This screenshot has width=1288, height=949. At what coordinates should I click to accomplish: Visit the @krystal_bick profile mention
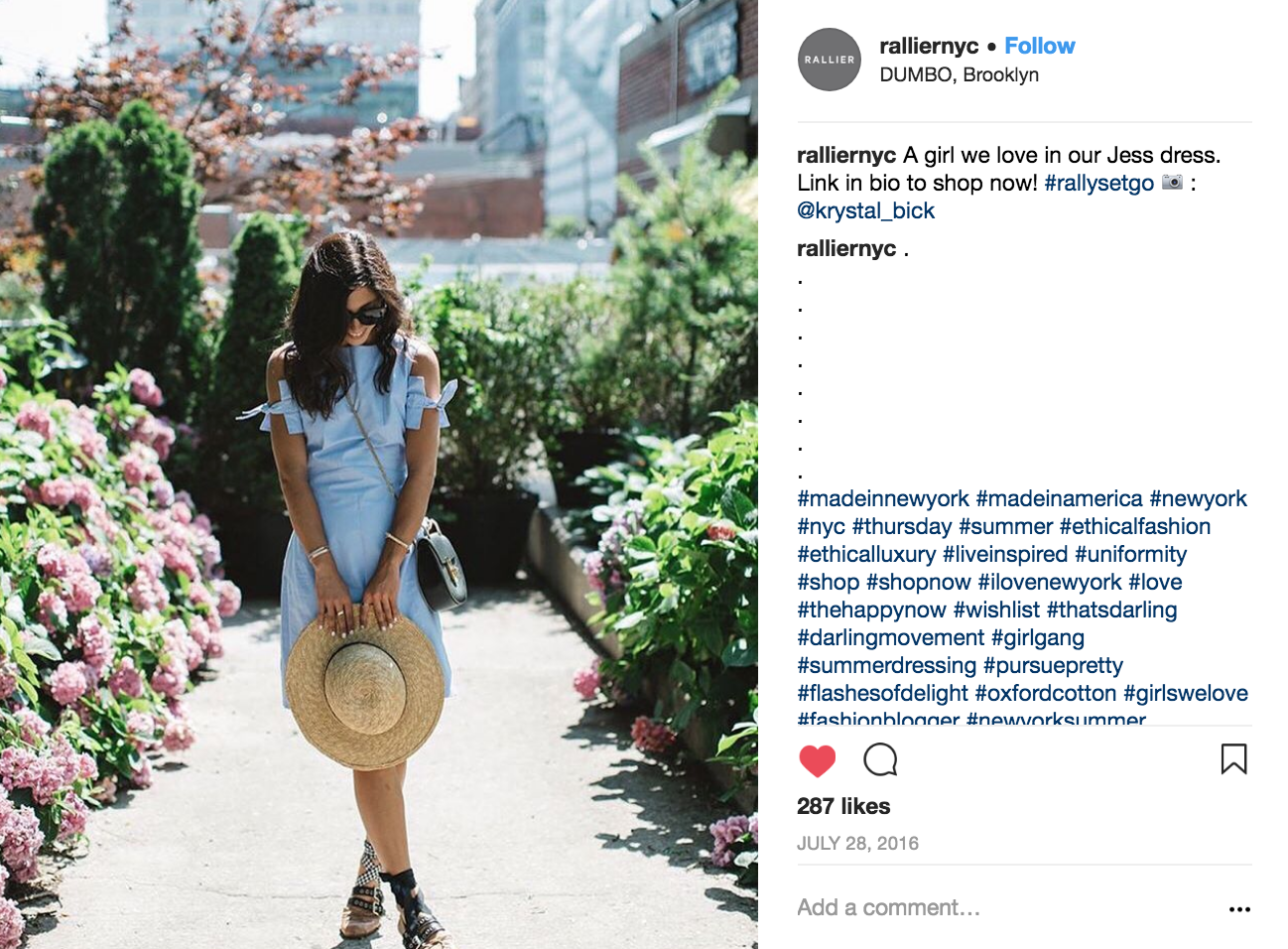(865, 210)
